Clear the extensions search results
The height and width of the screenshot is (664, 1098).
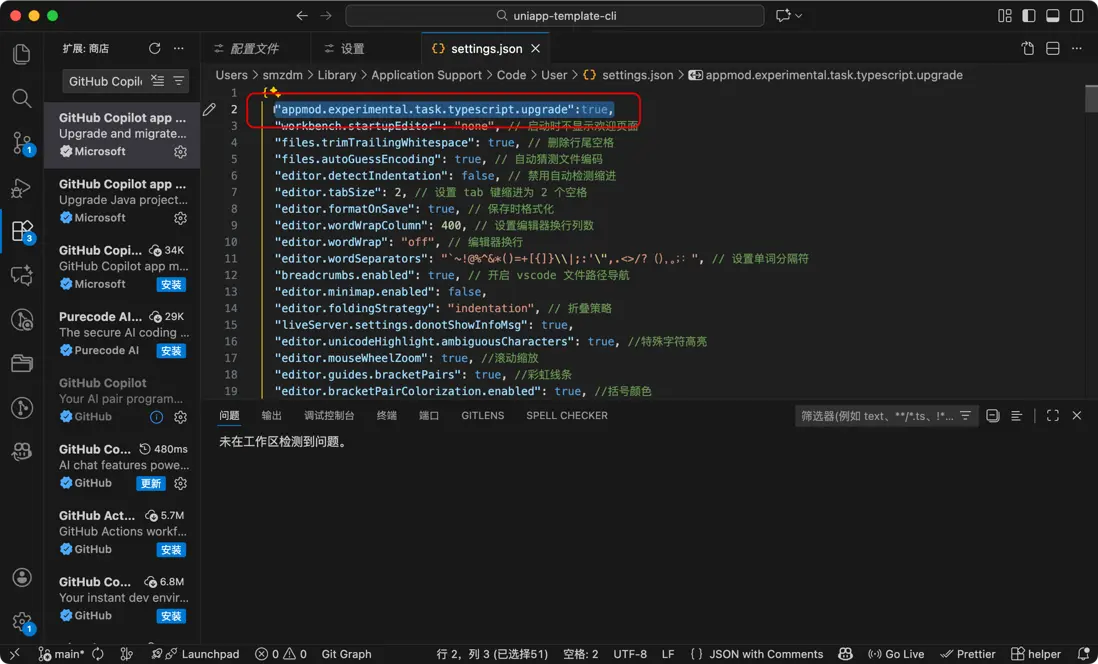(x=158, y=81)
